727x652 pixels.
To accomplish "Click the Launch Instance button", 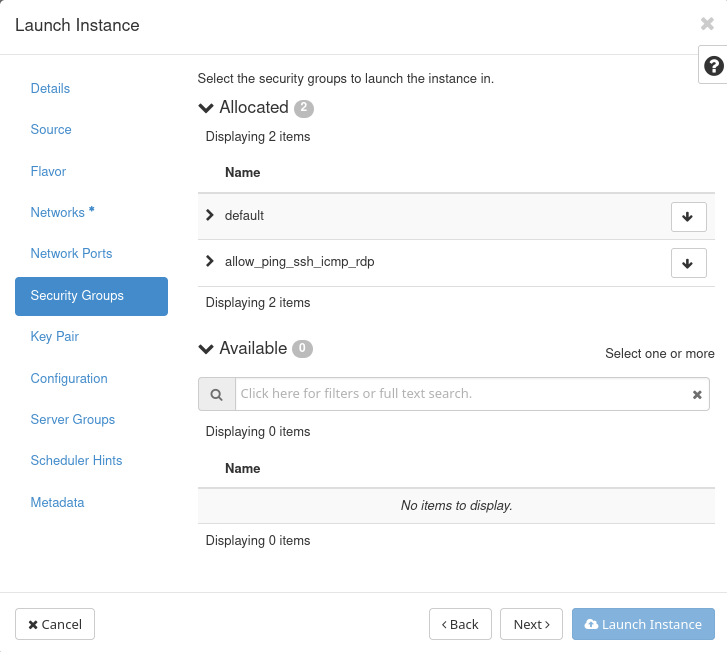I will point(643,624).
